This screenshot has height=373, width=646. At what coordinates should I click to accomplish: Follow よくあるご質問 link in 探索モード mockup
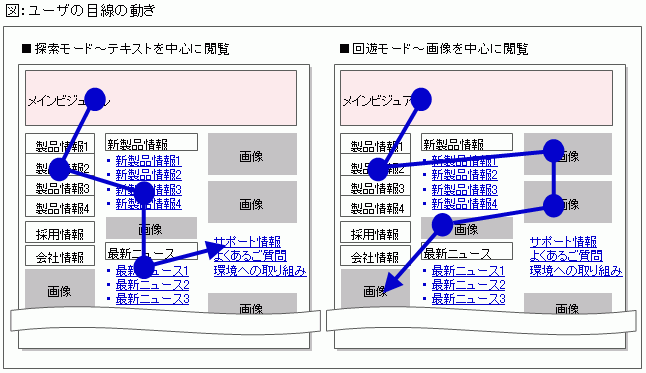point(250,256)
